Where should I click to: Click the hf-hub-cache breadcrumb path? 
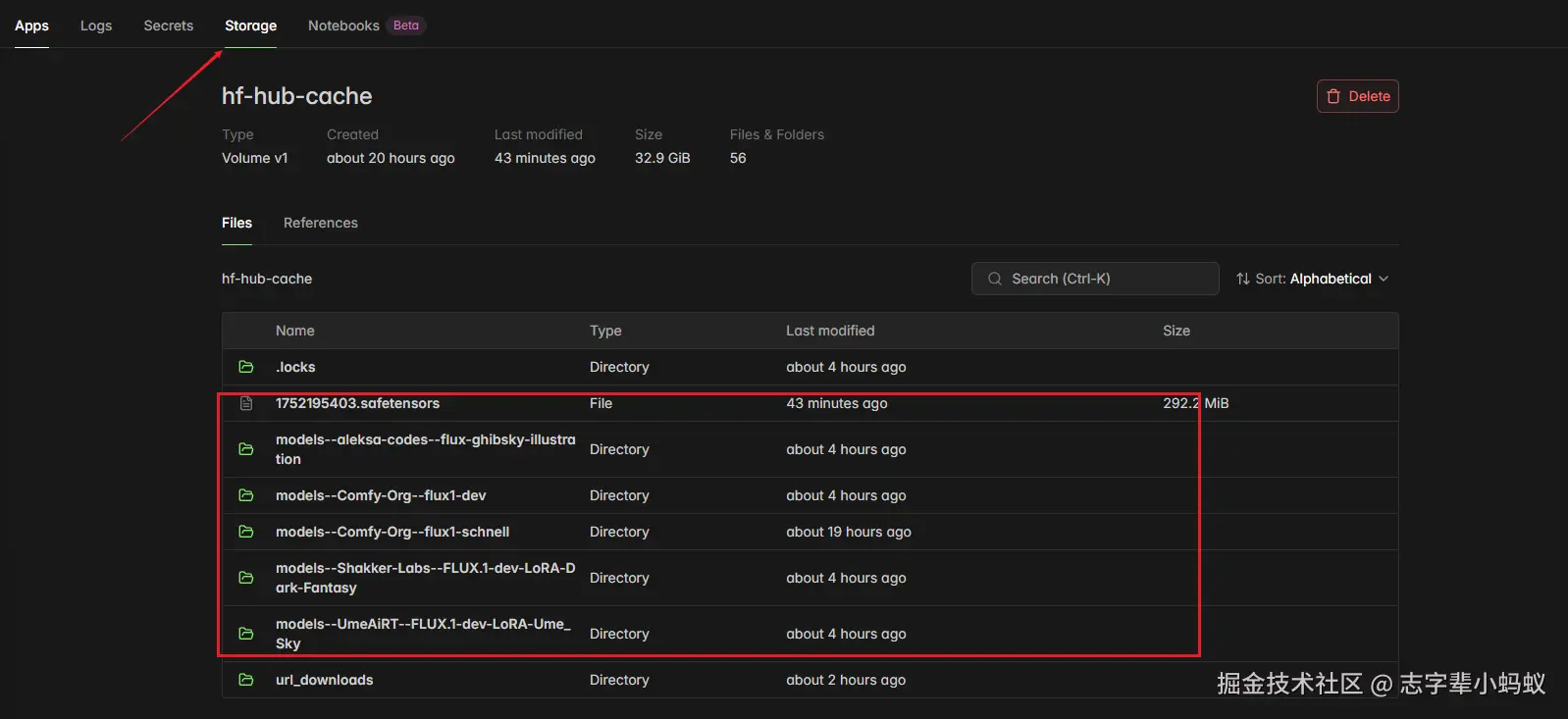267,279
